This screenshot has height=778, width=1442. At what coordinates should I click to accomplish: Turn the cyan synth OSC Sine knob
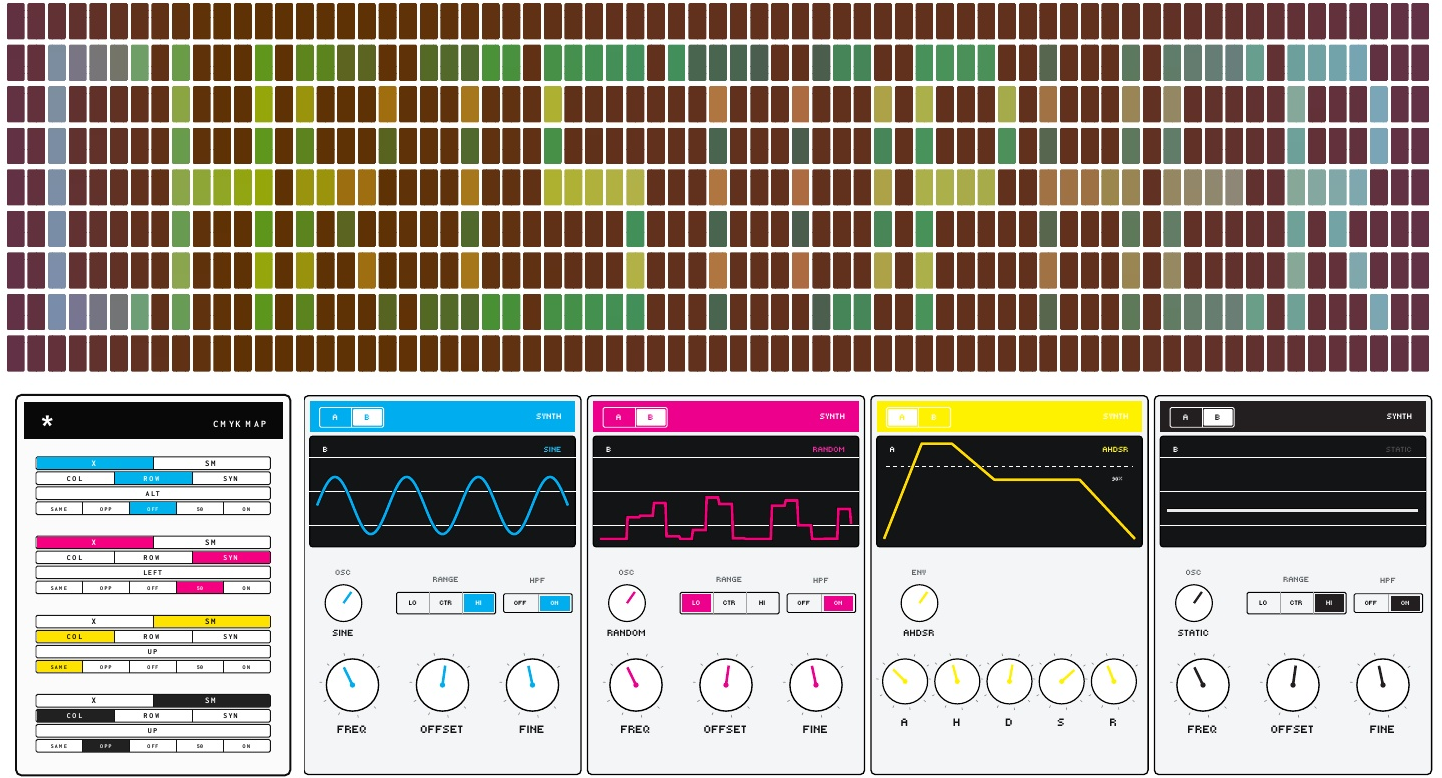click(x=343, y=603)
